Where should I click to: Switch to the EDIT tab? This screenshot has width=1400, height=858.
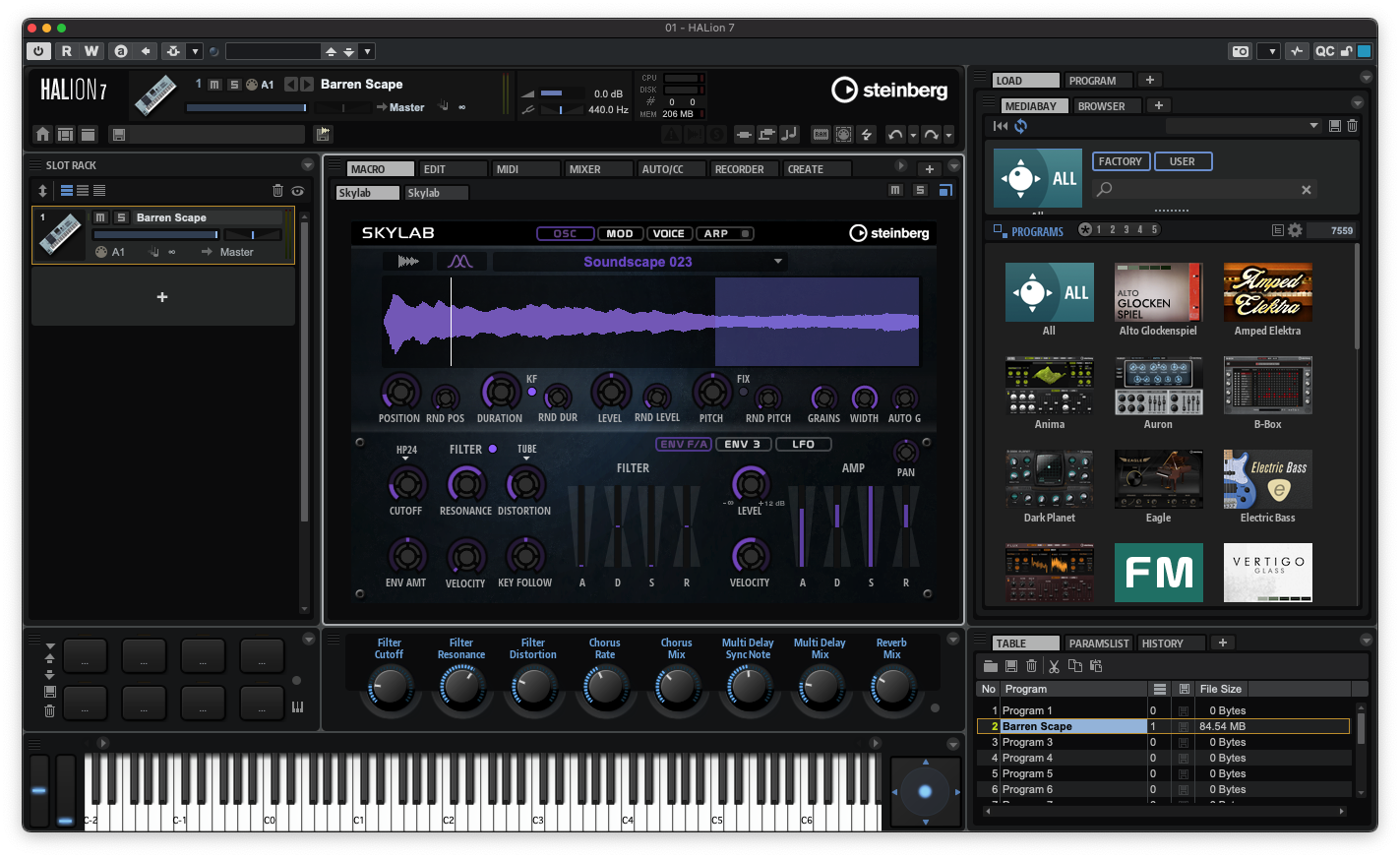453,169
